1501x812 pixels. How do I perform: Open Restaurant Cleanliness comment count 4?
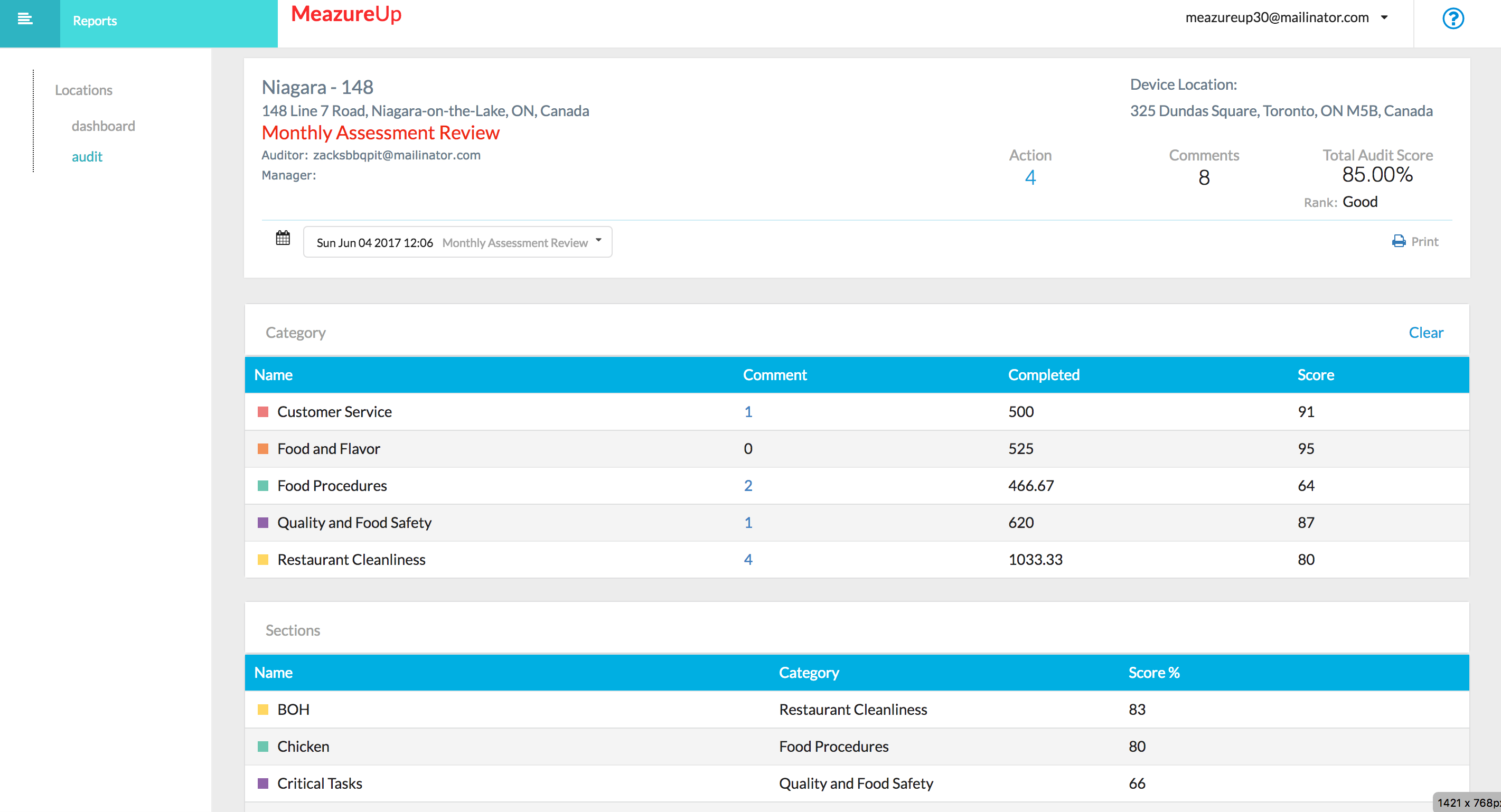pyautogui.click(x=748, y=560)
